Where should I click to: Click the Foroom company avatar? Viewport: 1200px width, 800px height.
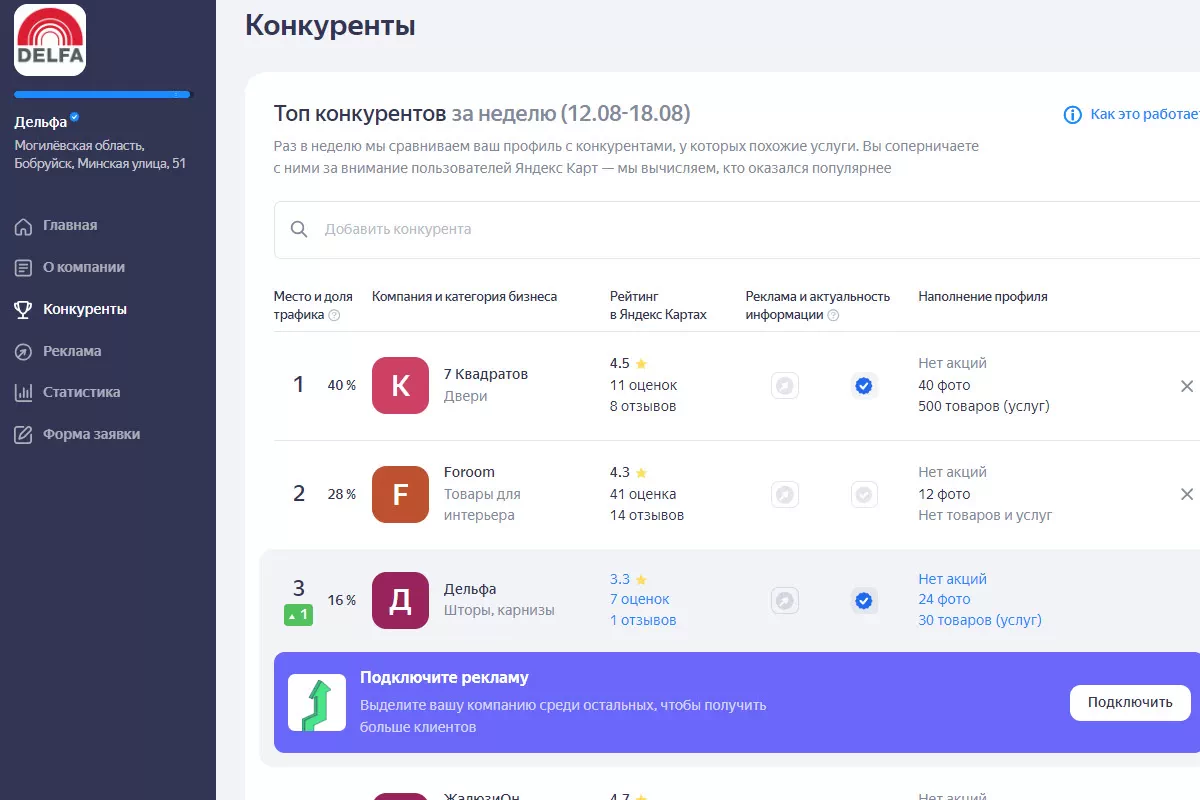[x=400, y=494]
